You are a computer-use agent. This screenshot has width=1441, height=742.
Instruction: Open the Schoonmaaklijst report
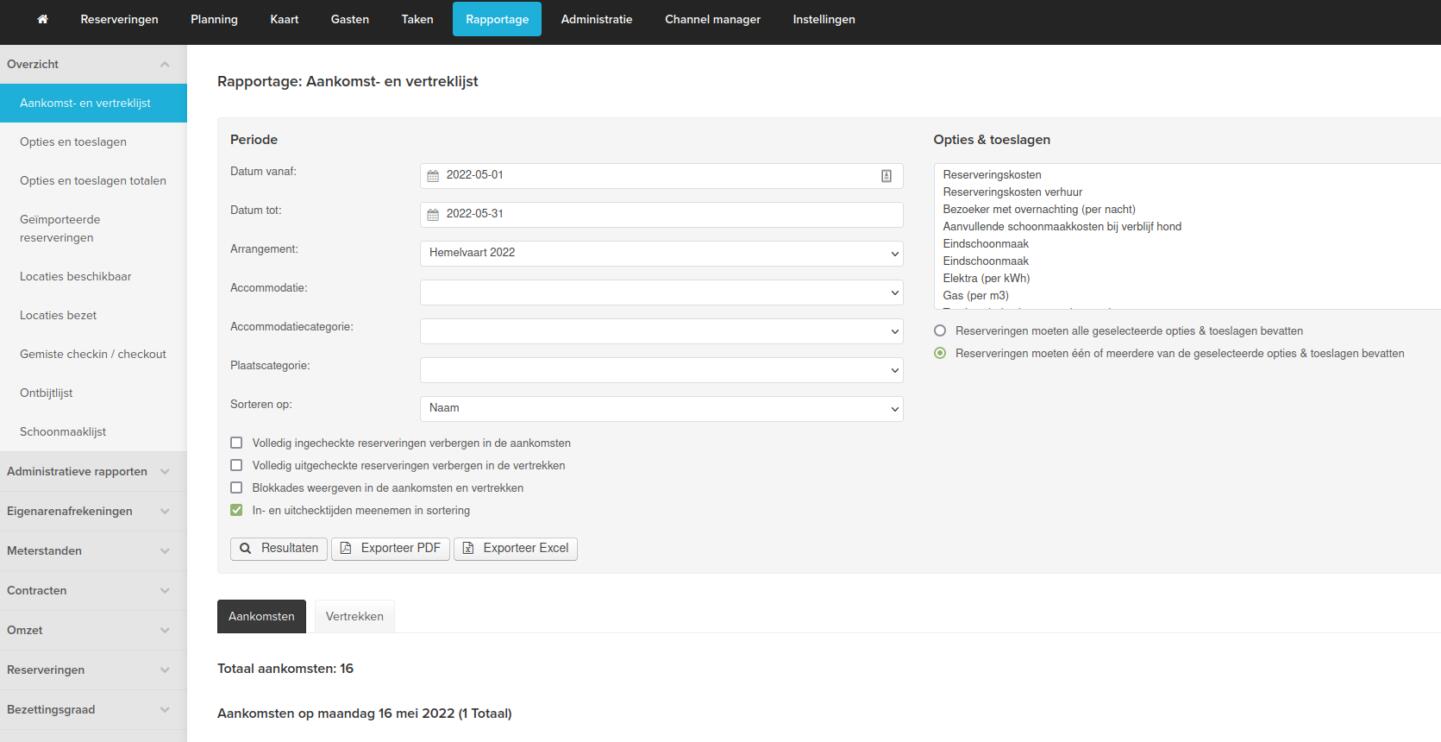point(77,432)
